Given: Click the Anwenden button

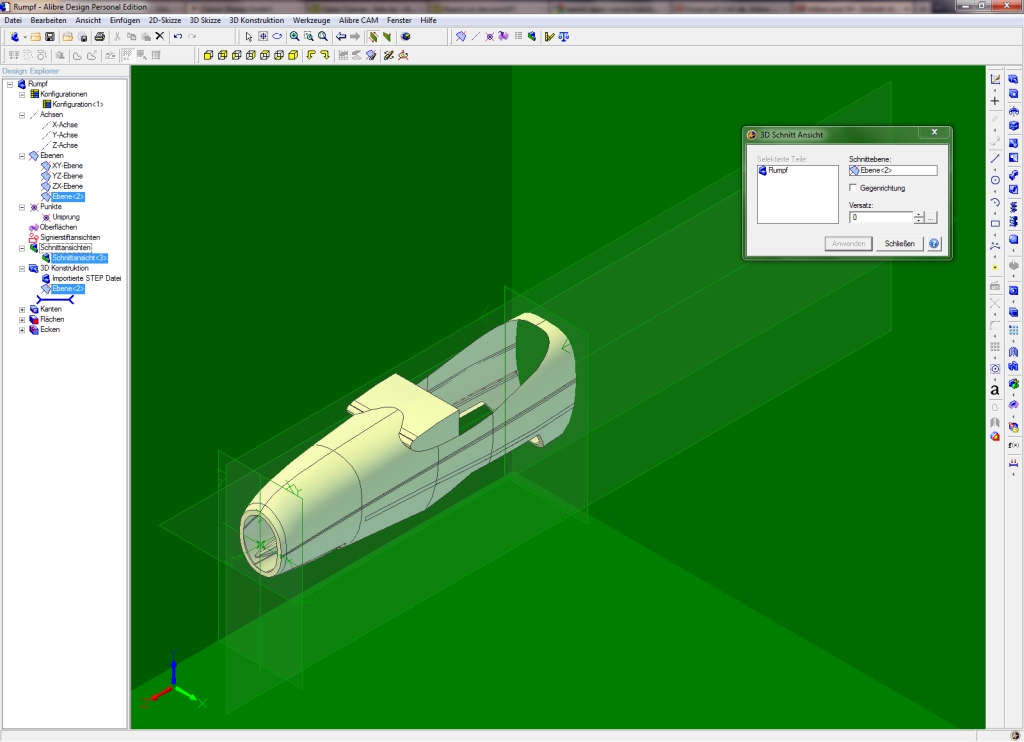Looking at the screenshot, I should 848,244.
